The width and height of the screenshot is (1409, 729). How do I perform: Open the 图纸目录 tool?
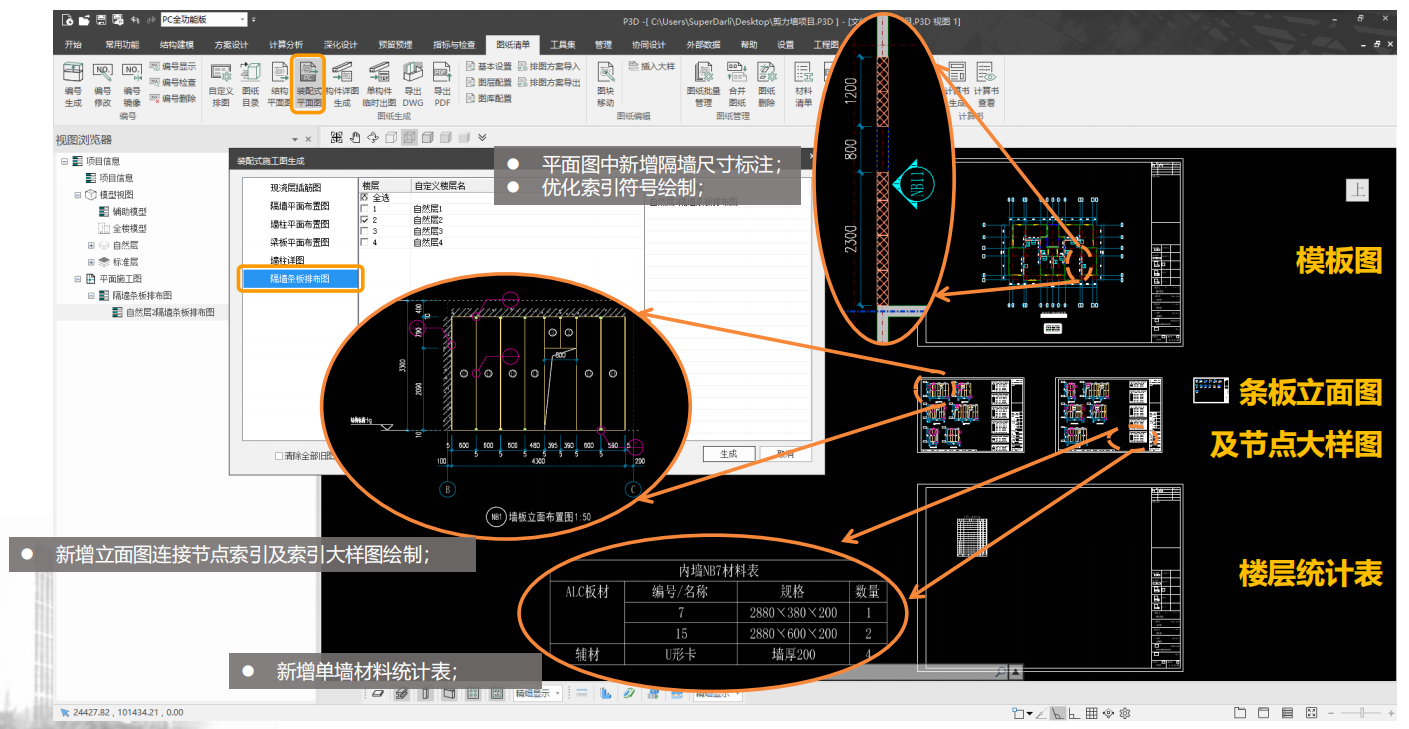250,83
